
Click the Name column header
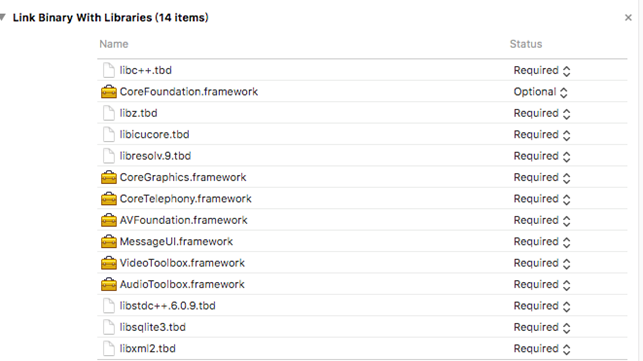coord(114,44)
